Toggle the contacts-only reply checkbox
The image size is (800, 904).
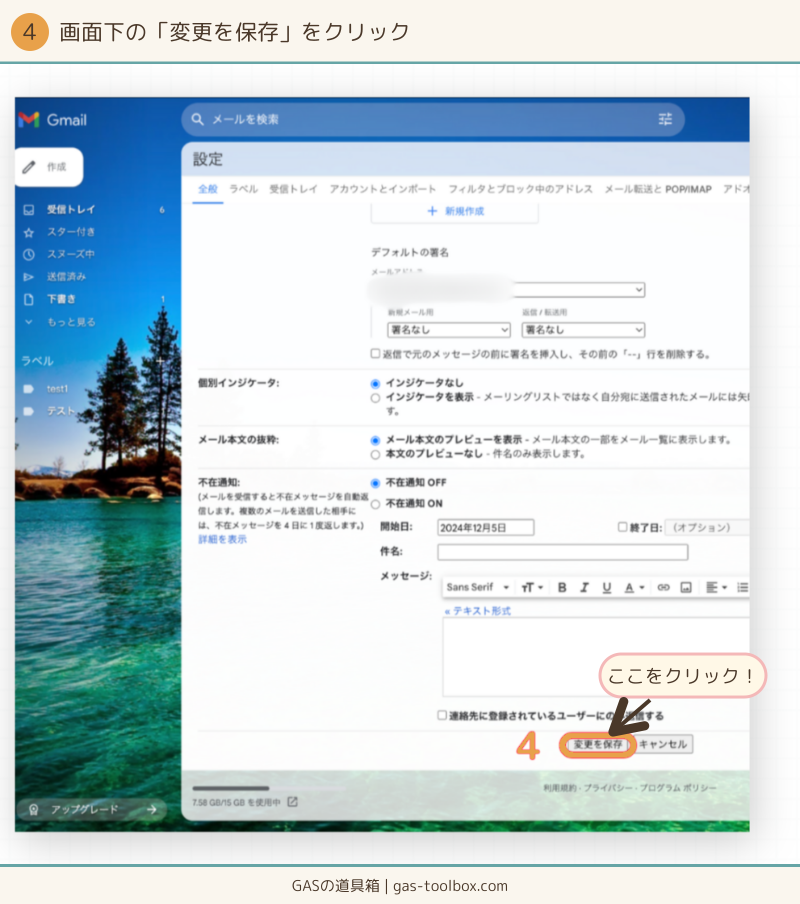point(442,715)
